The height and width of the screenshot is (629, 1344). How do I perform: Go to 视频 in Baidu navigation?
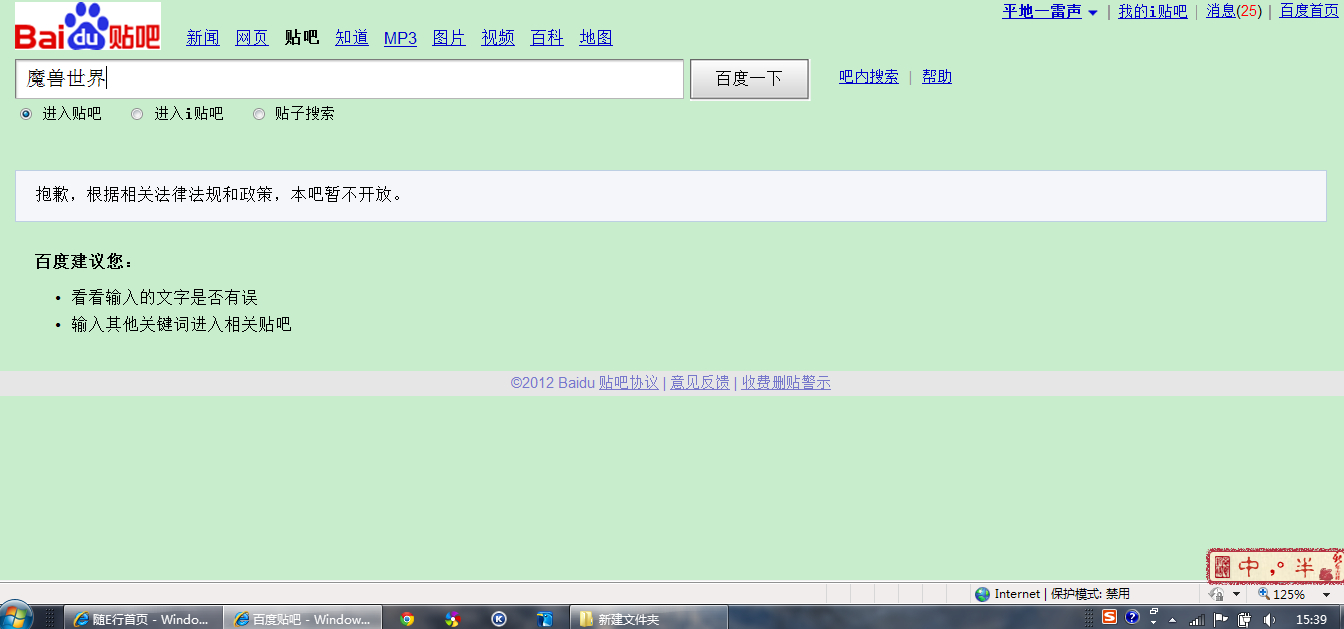498,38
